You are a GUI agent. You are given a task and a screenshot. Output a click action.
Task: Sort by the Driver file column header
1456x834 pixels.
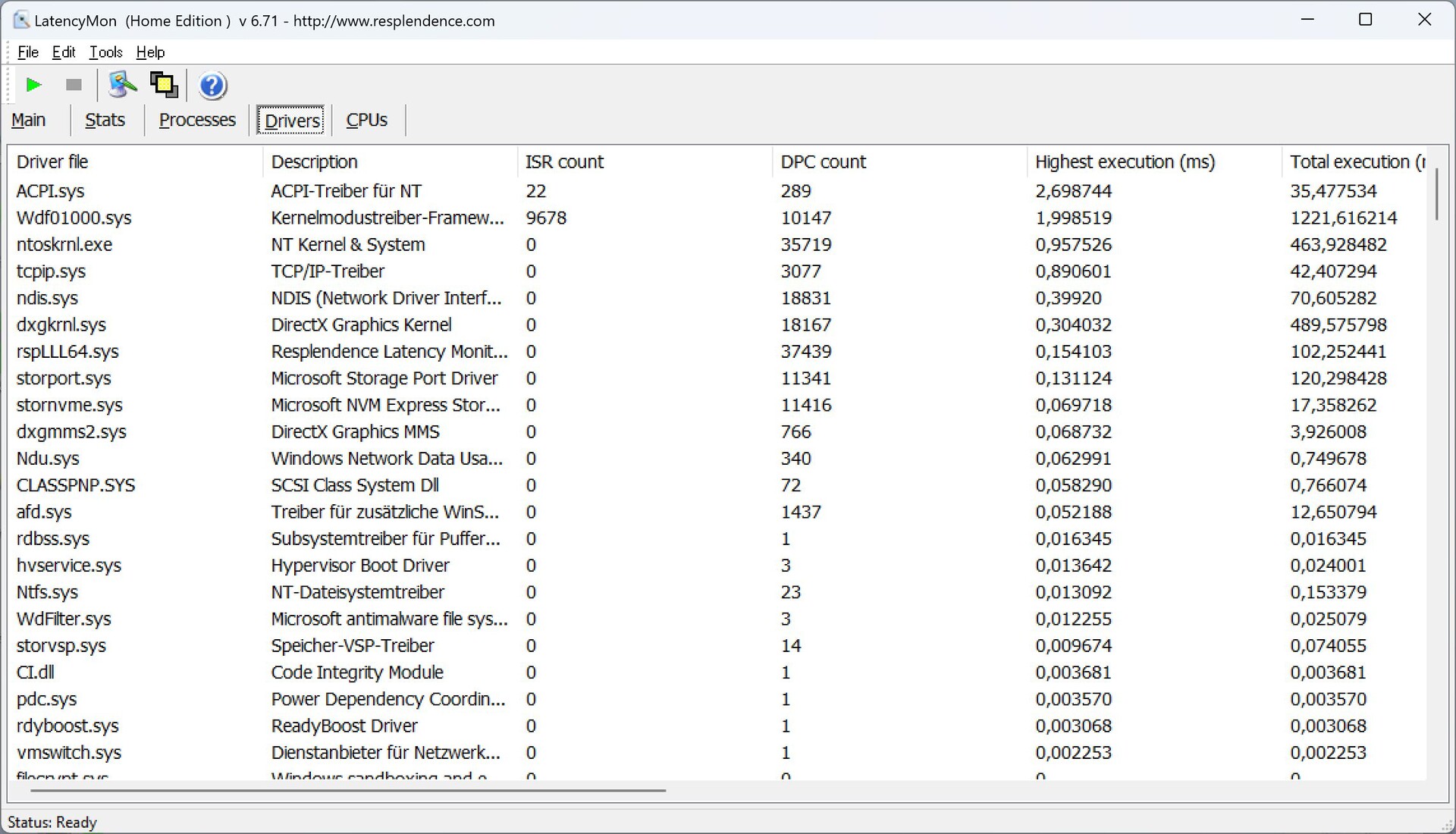click(x=135, y=162)
